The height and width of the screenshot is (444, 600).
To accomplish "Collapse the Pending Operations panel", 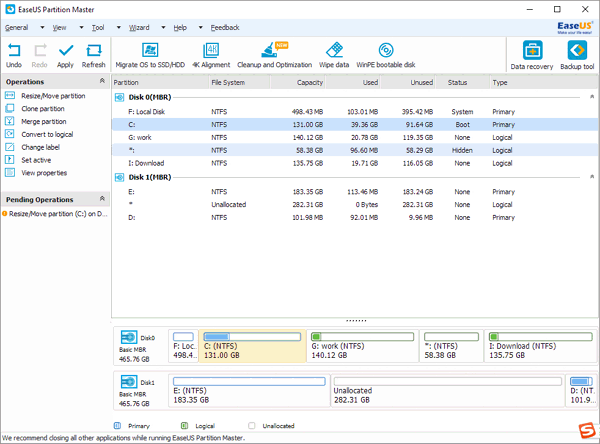I will coord(102,199).
